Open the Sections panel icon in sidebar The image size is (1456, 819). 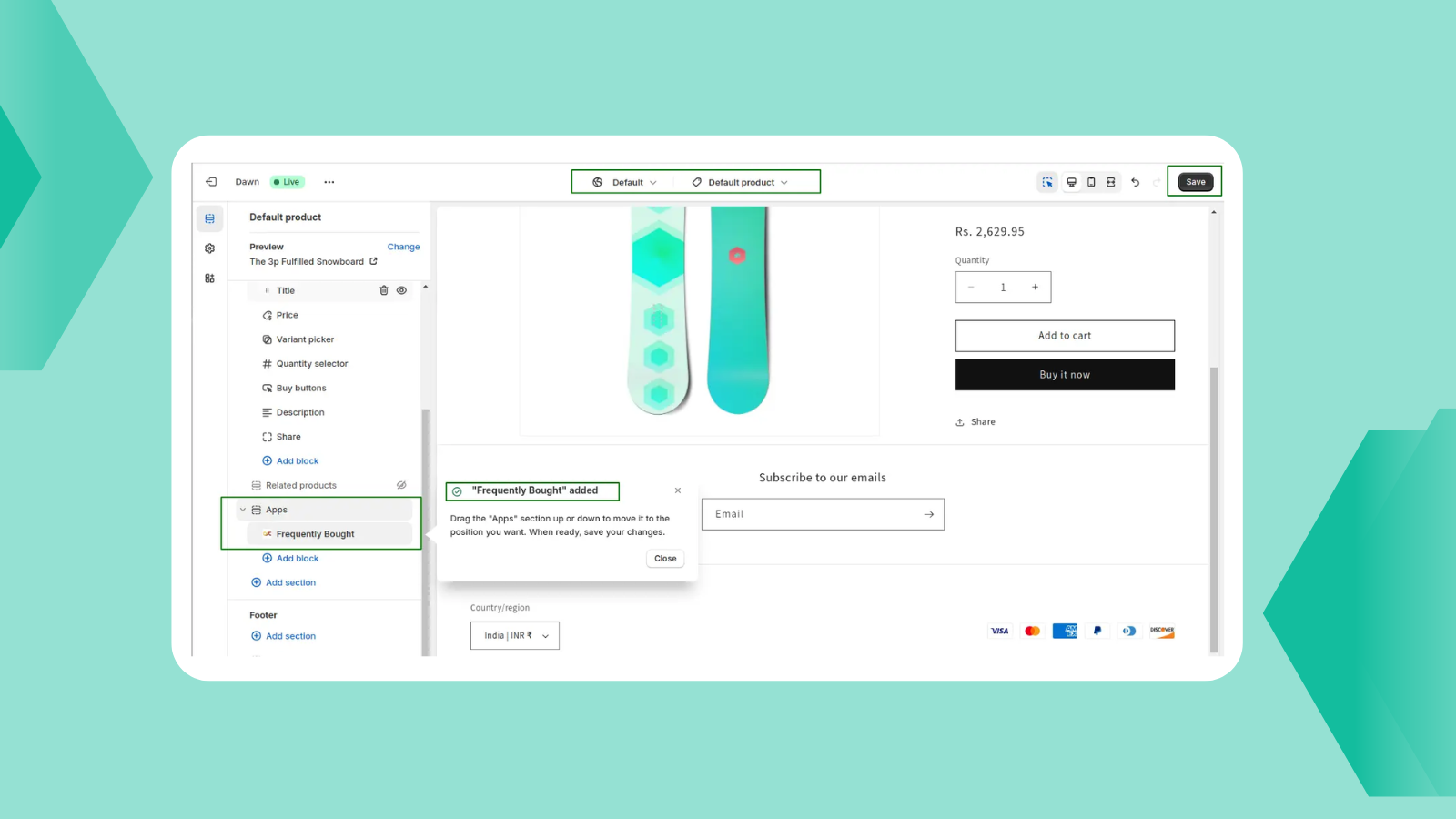point(209,218)
